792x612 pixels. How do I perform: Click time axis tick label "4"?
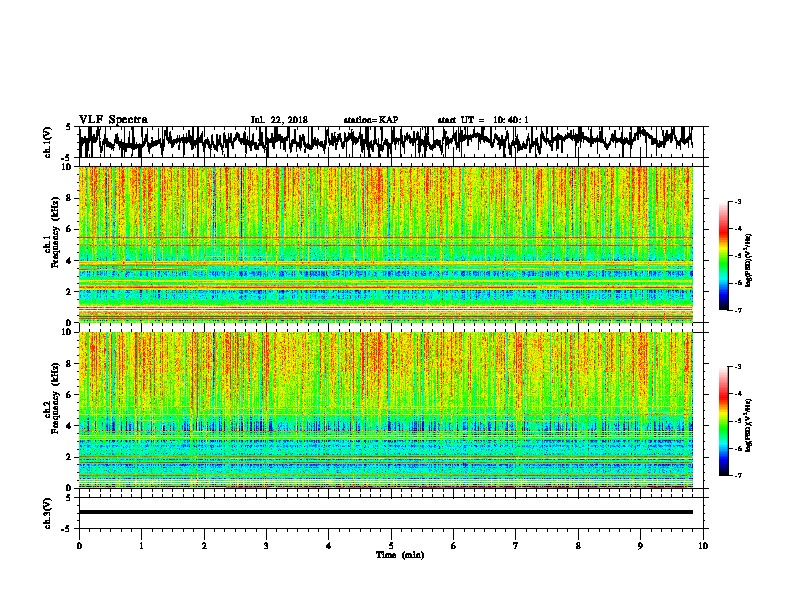pyautogui.click(x=329, y=546)
